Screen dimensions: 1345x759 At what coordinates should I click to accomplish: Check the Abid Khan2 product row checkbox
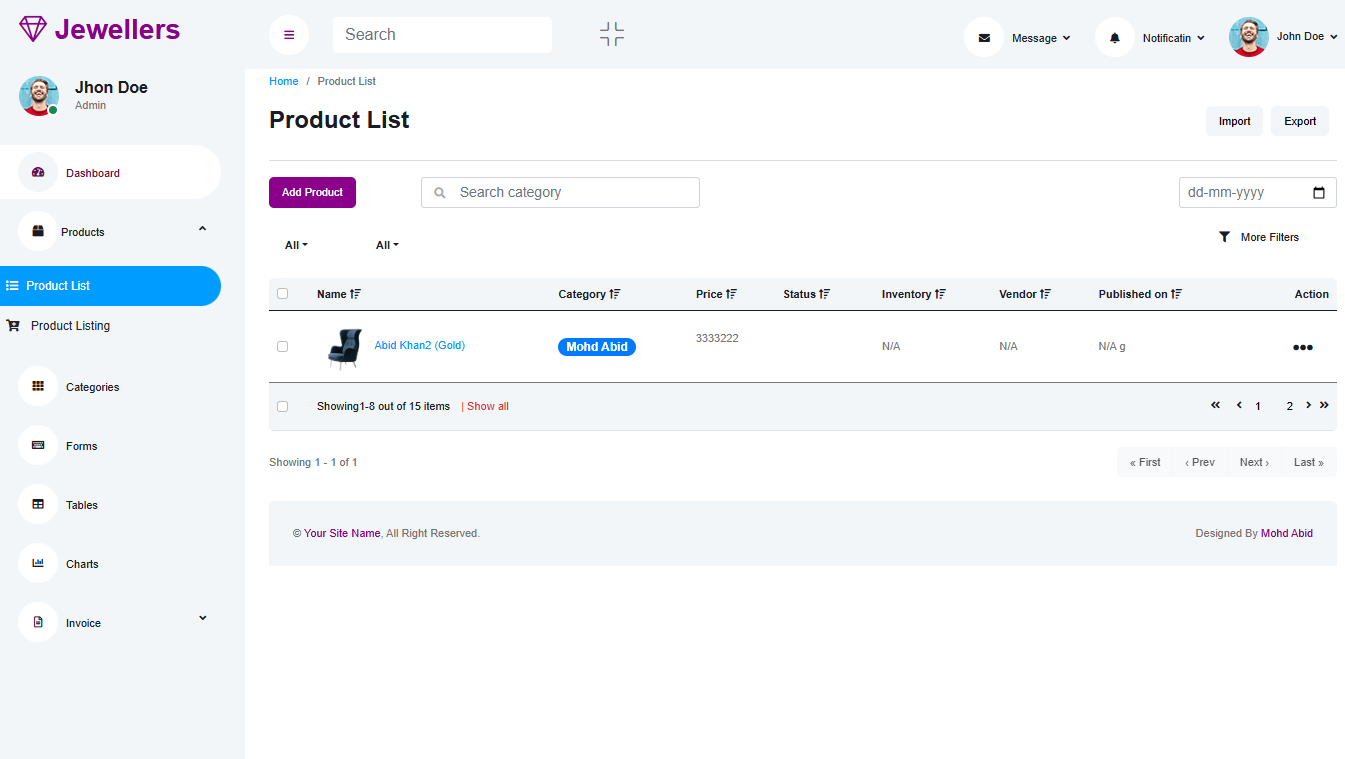[282, 347]
